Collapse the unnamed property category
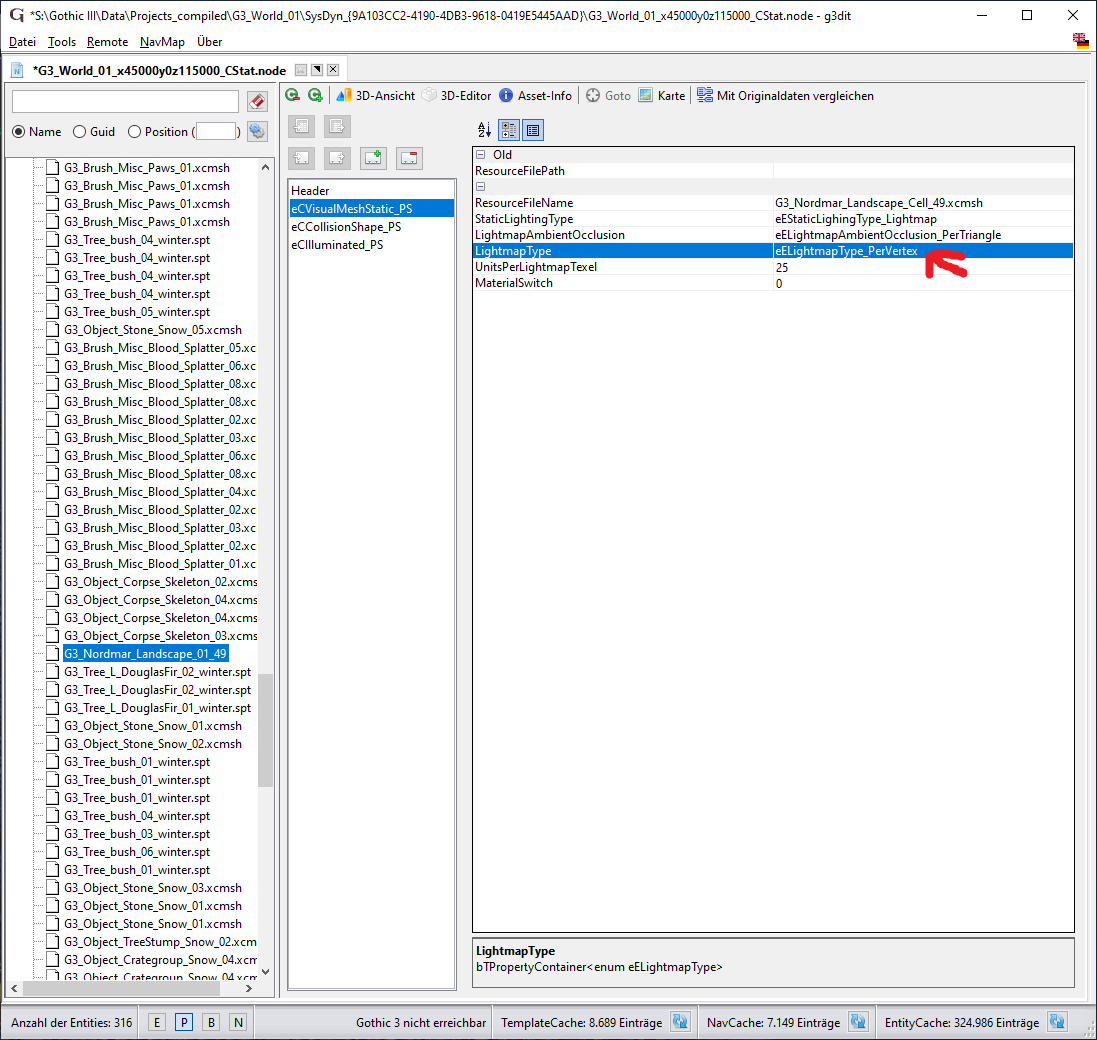The image size is (1097, 1040). tap(481, 187)
